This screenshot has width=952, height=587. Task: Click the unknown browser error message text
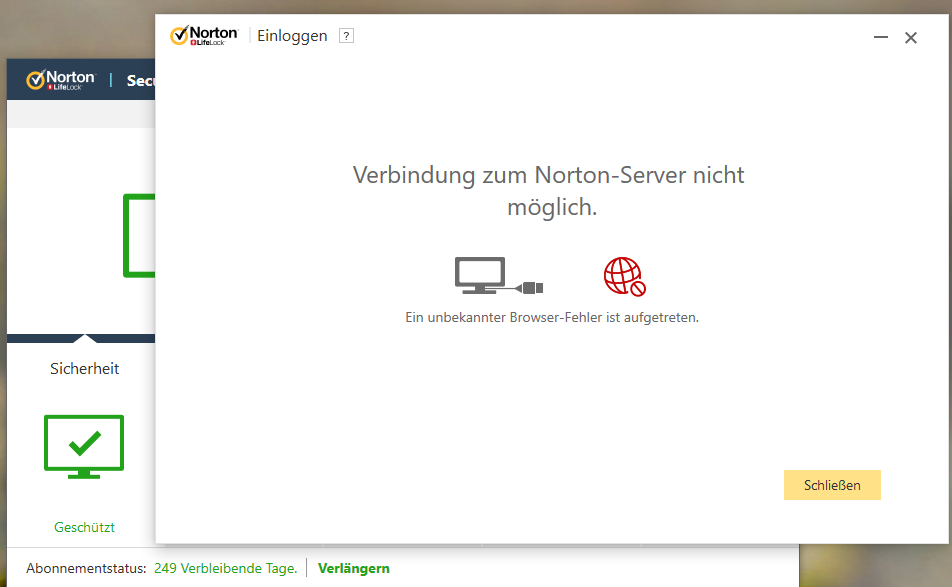[552, 317]
